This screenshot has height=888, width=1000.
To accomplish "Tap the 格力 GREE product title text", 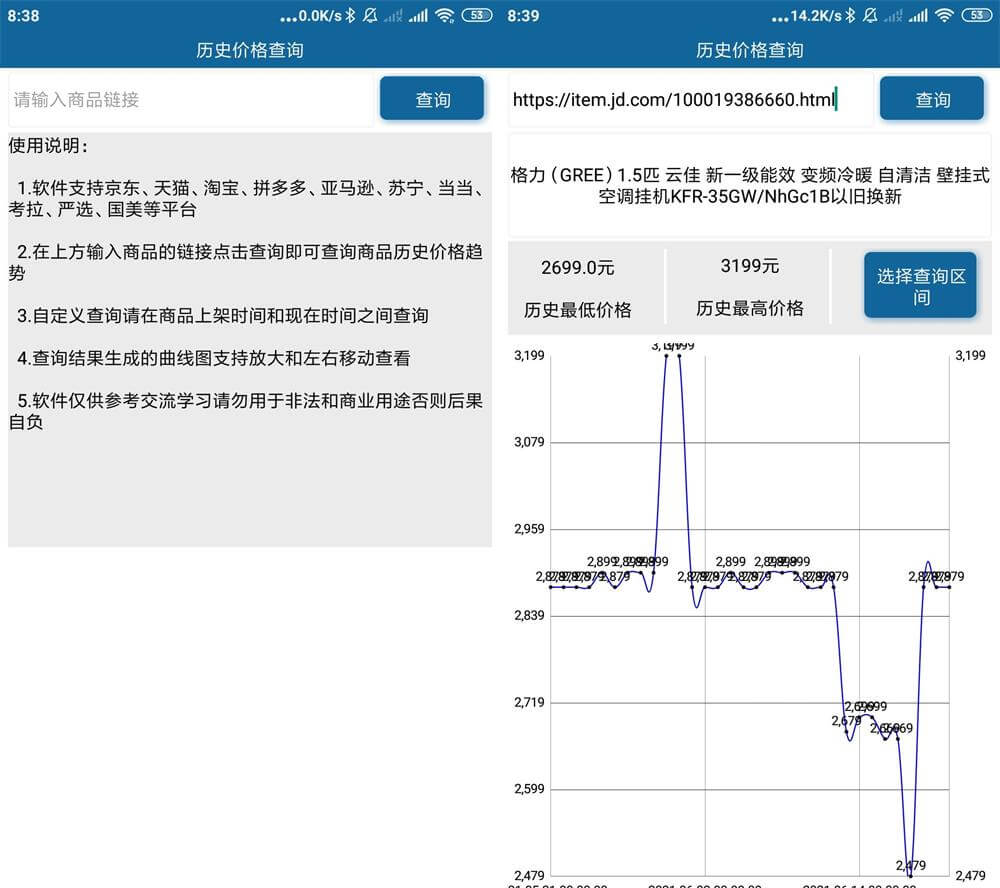I will click(x=750, y=186).
